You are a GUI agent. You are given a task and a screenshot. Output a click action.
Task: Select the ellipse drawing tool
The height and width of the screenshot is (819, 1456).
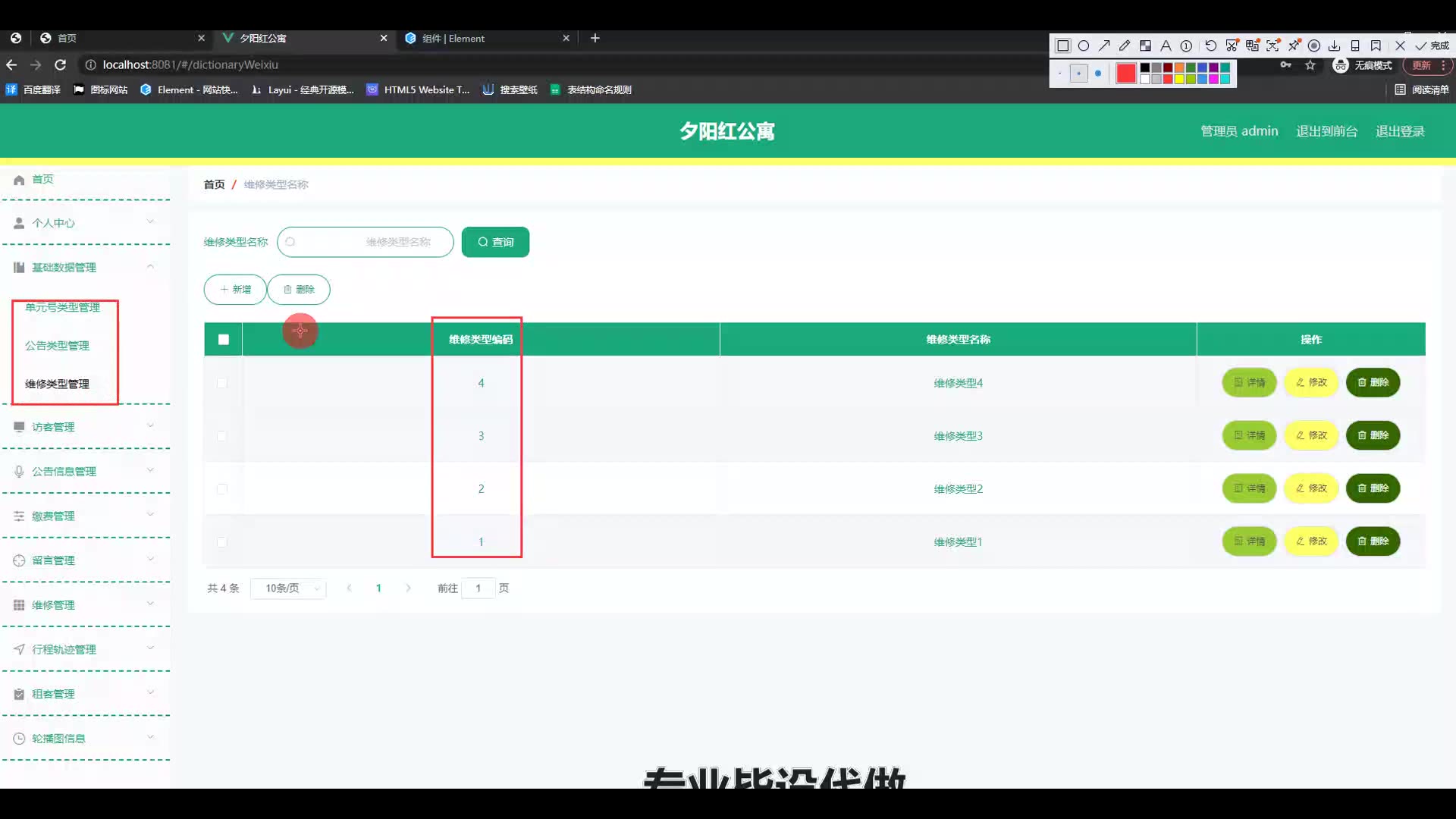tap(1084, 45)
